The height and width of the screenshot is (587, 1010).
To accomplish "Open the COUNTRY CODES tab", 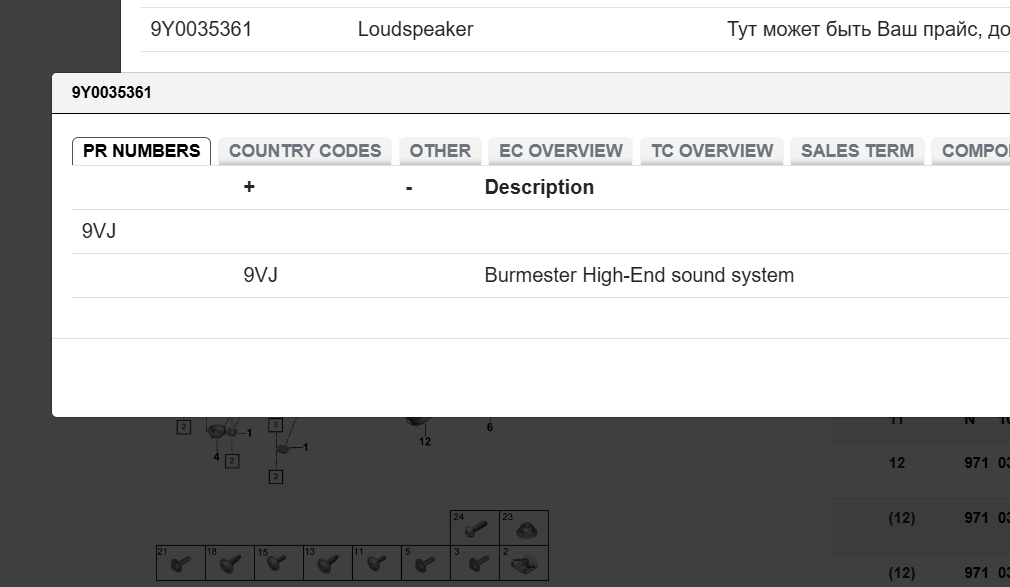I will 305,151.
